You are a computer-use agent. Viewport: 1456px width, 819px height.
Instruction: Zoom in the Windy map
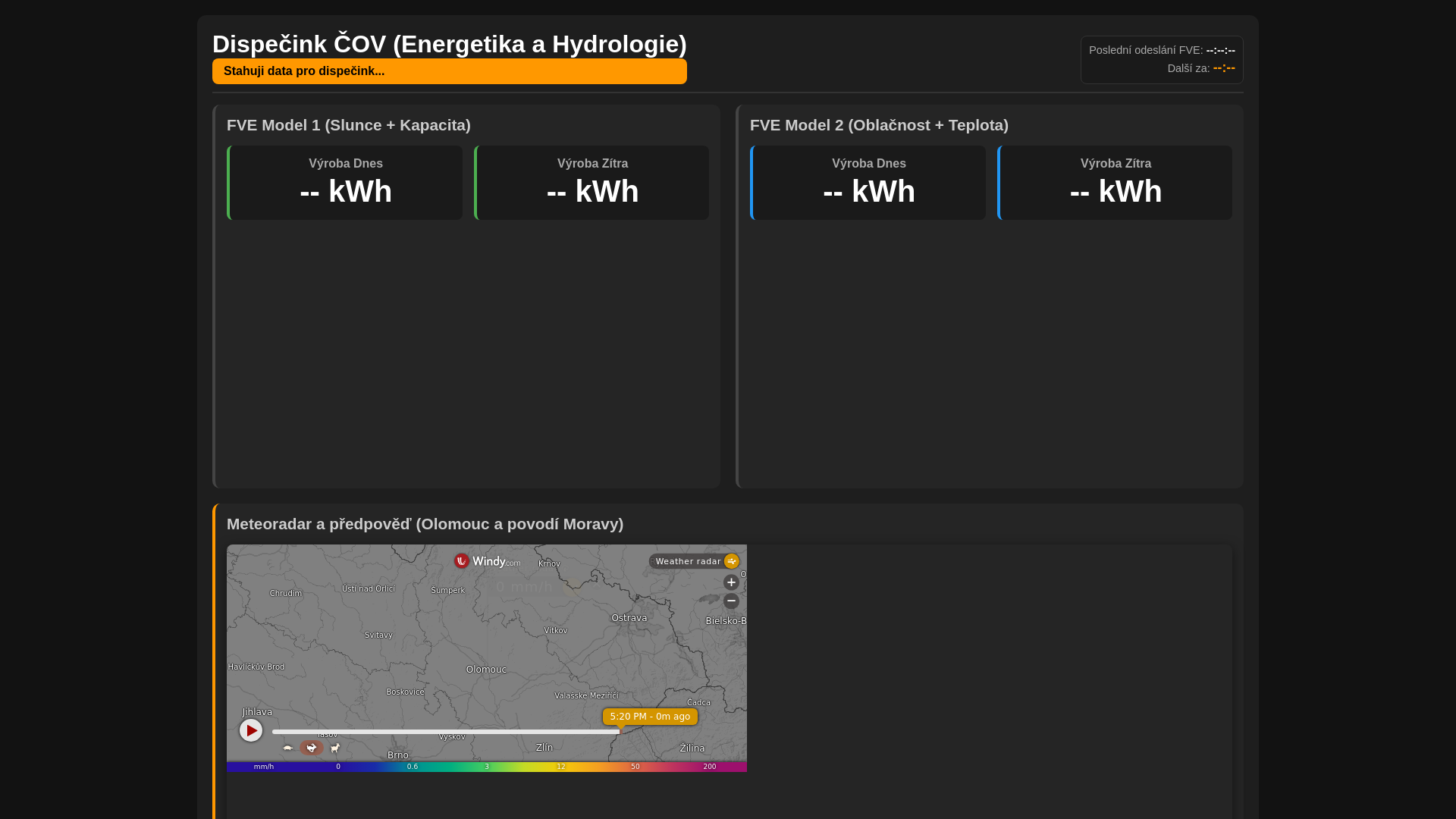[x=731, y=582]
